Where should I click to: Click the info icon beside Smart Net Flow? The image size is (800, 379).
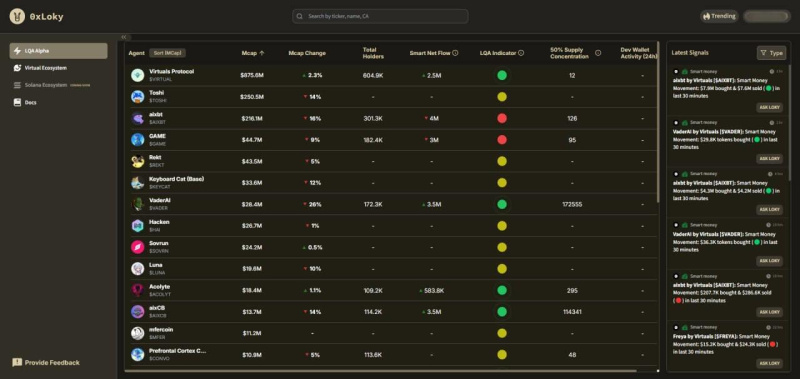coord(455,53)
